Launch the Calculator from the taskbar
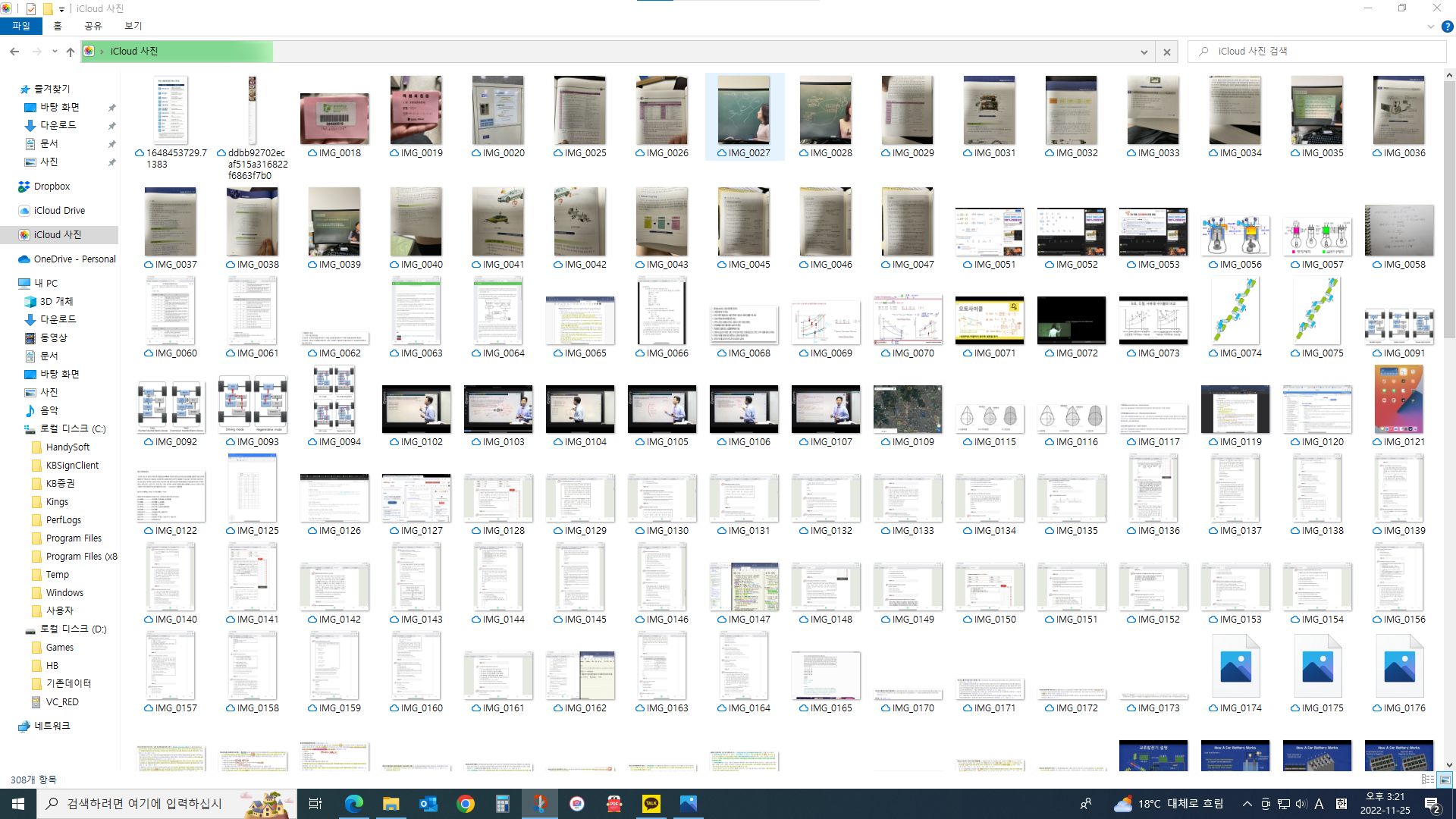 tap(502, 804)
